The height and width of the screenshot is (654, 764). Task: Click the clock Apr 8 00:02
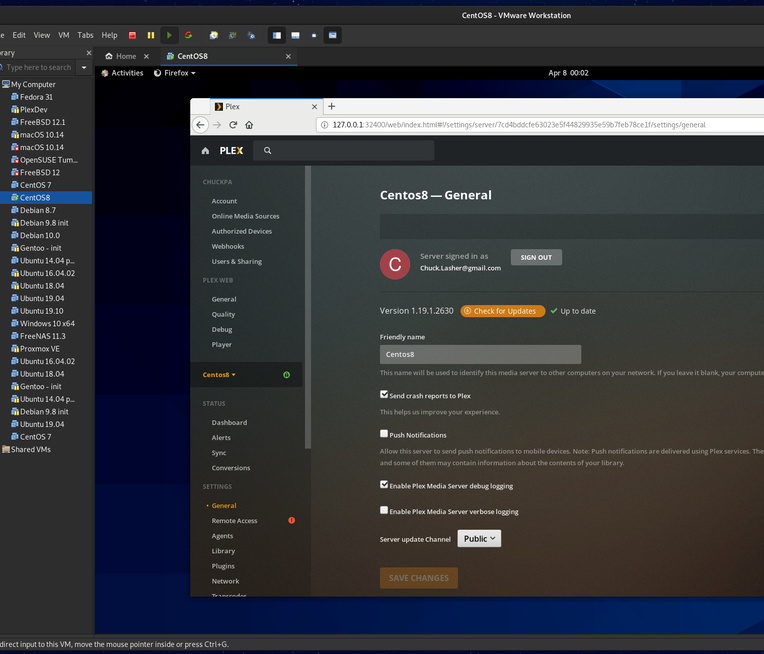point(568,73)
